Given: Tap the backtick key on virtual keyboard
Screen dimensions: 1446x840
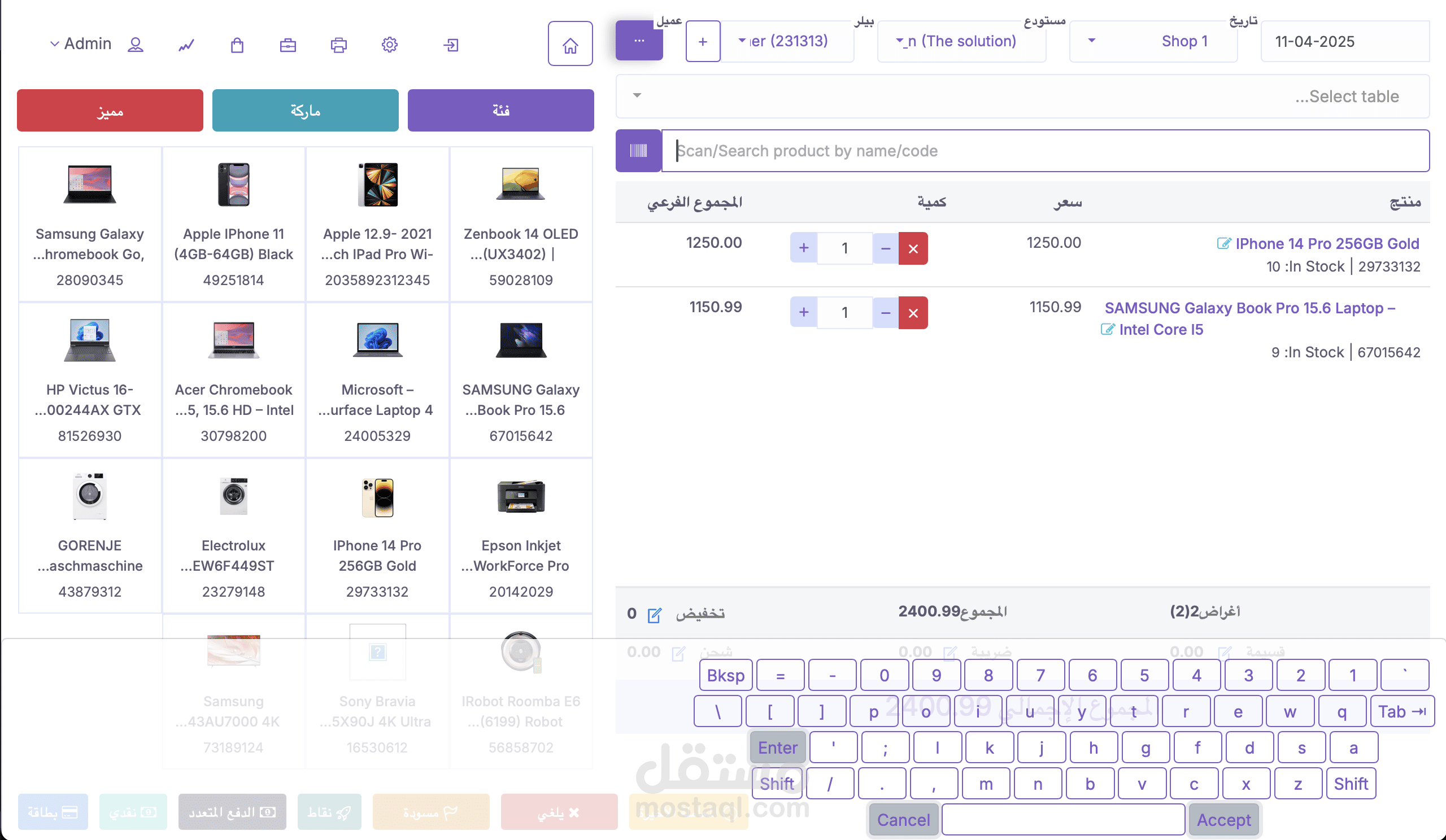Looking at the screenshot, I should pyautogui.click(x=1405, y=675).
